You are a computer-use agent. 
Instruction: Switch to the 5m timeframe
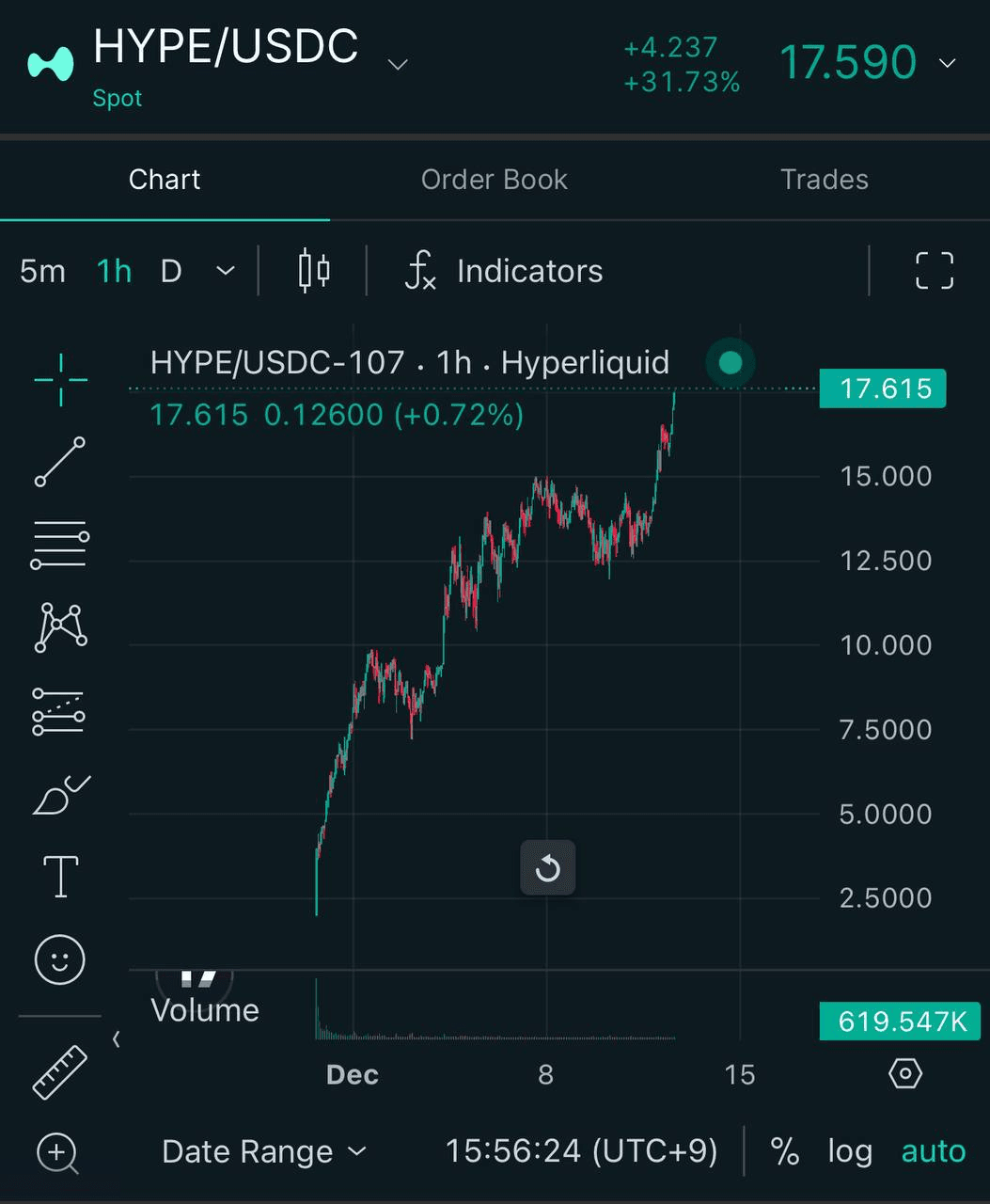pyautogui.click(x=42, y=271)
